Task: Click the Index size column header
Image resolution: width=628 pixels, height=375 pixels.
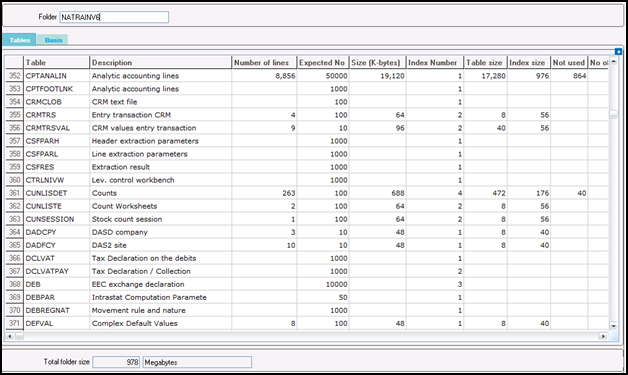Action: coord(529,62)
